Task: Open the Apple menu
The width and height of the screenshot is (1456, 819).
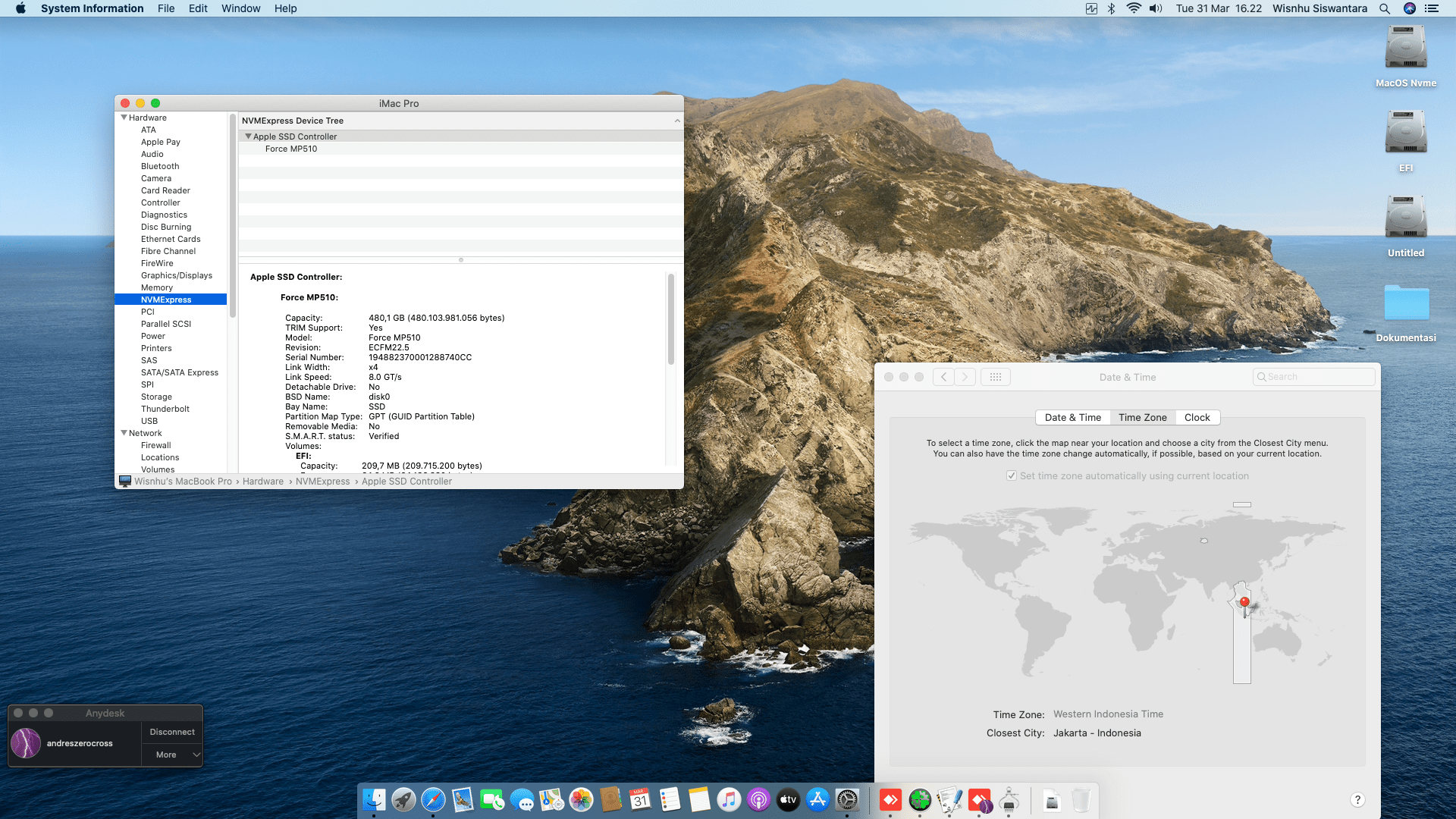Action: [x=20, y=8]
